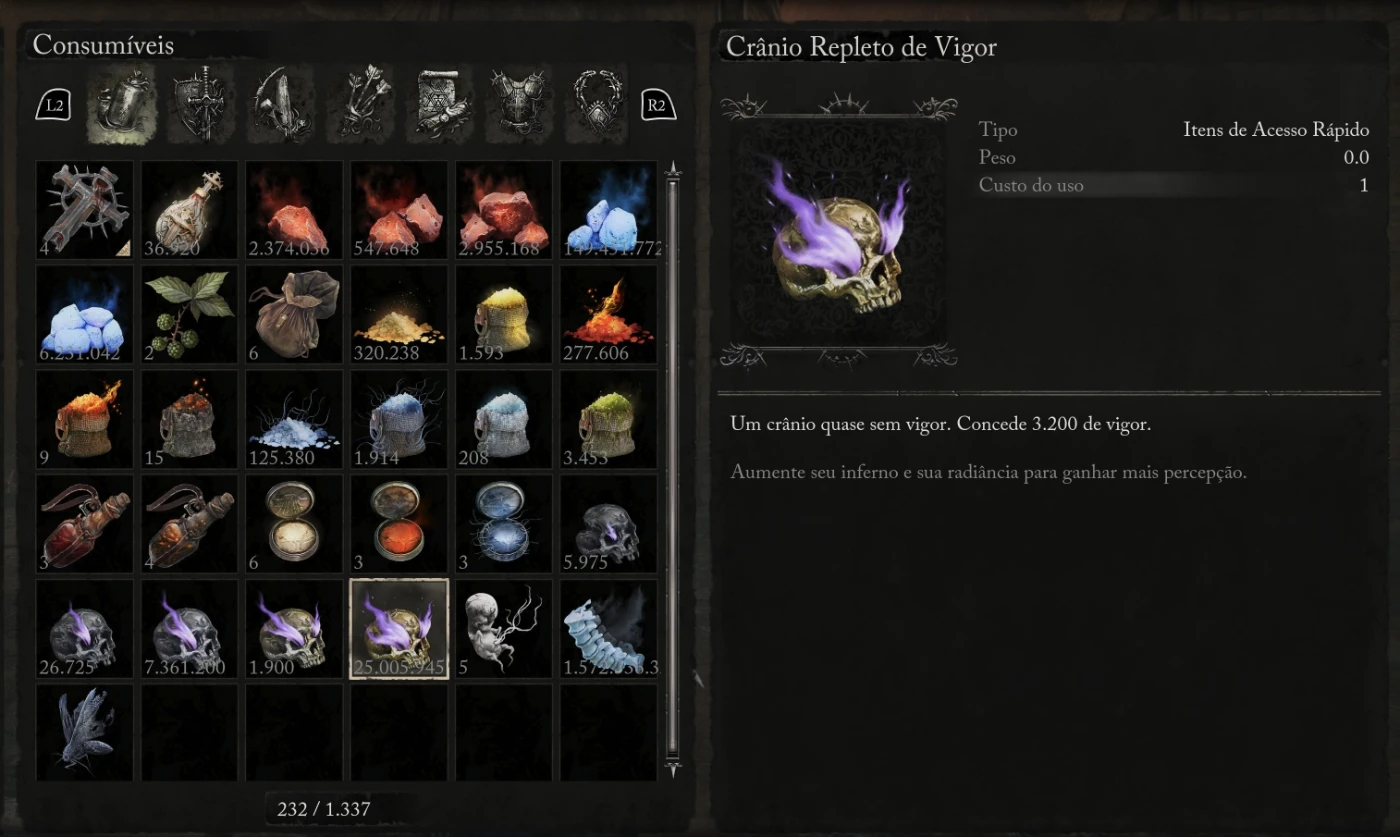Click the large Crânio Repleto de Vigor preview
The height and width of the screenshot is (837, 1400).
pyautogui.click(x=837, y=232)
